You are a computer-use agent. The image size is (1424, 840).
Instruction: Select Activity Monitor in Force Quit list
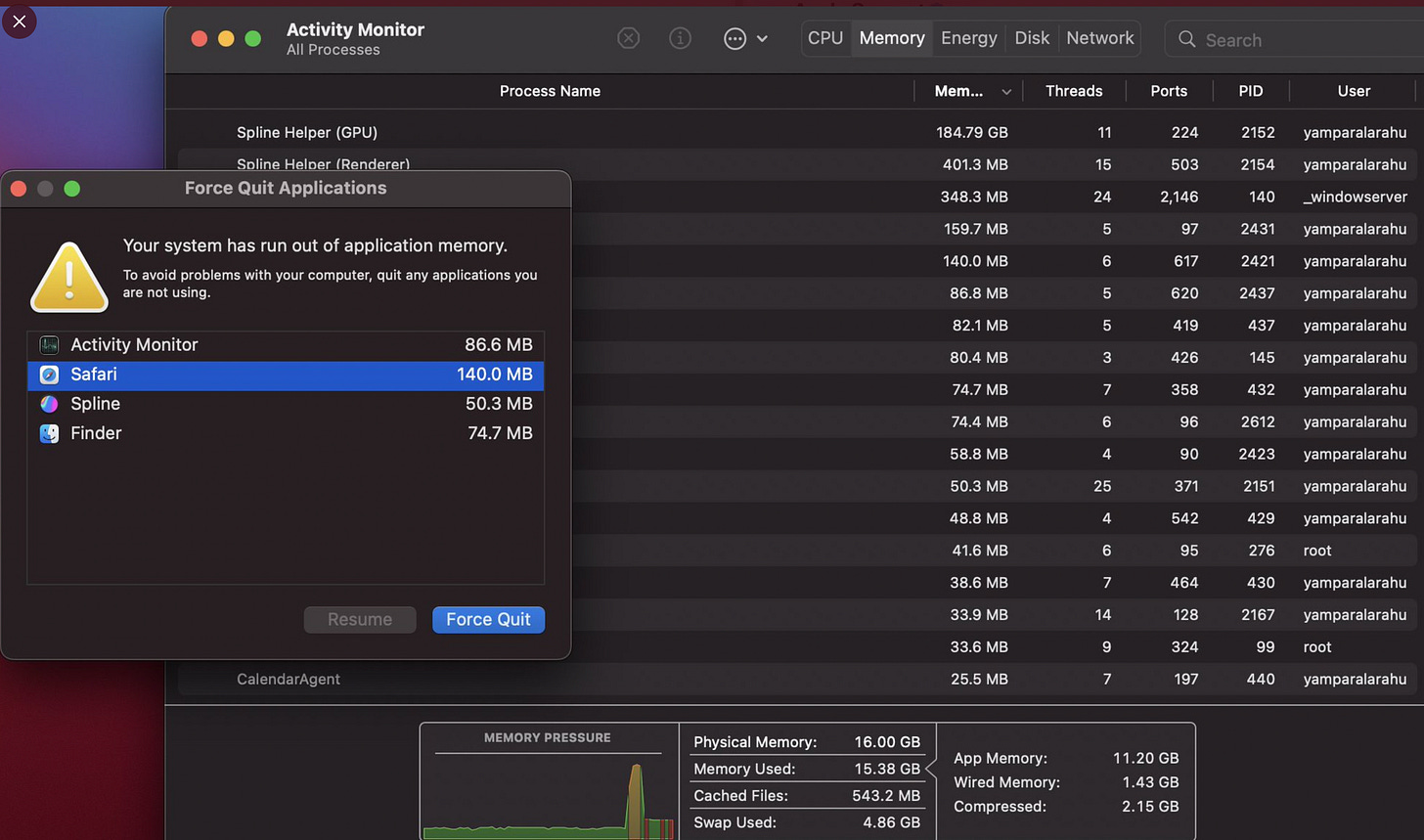pyautogui.click(x=286, y=345)
